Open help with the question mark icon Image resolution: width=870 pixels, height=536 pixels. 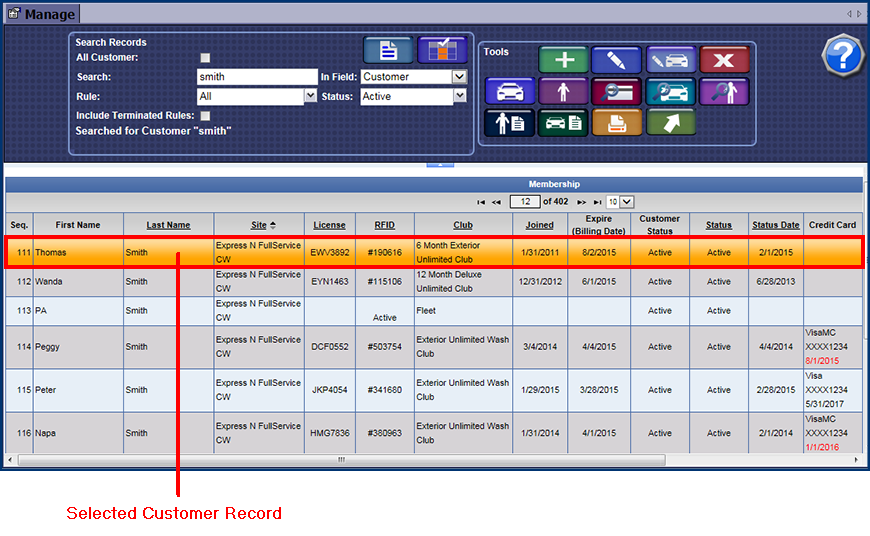841,54
